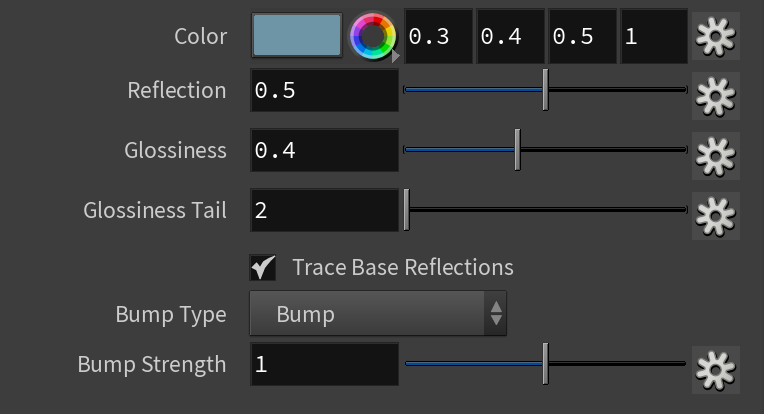Click the Glossiness Tail value field

click(325, 210)
